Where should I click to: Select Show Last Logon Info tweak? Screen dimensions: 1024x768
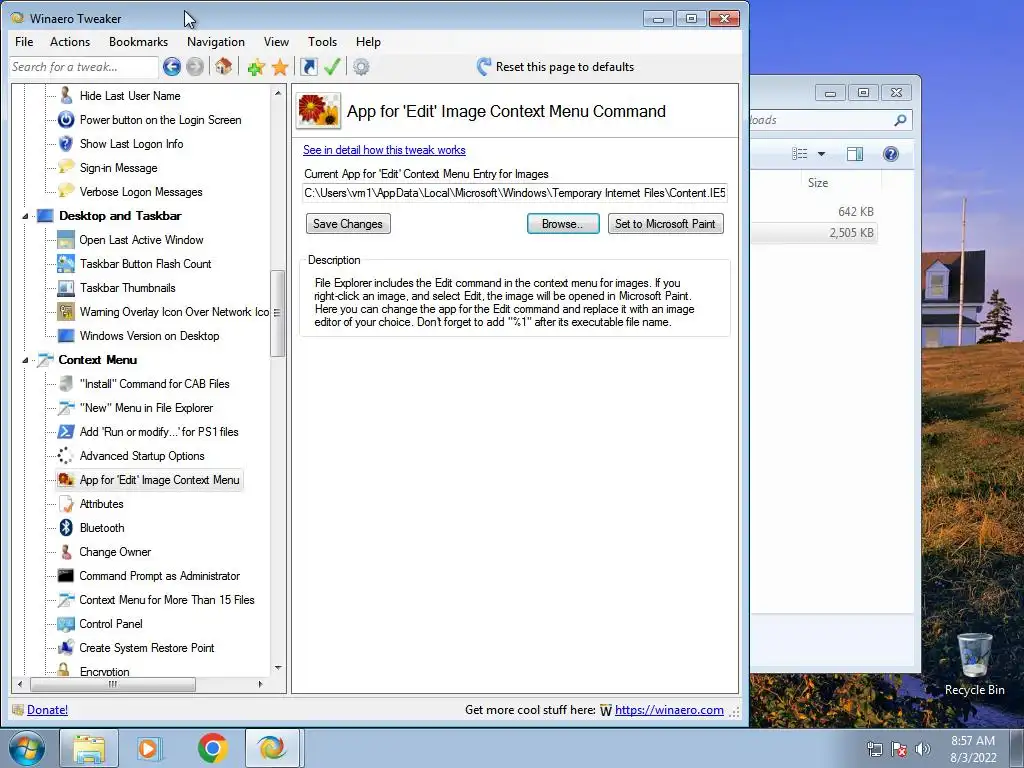(131, 144)
